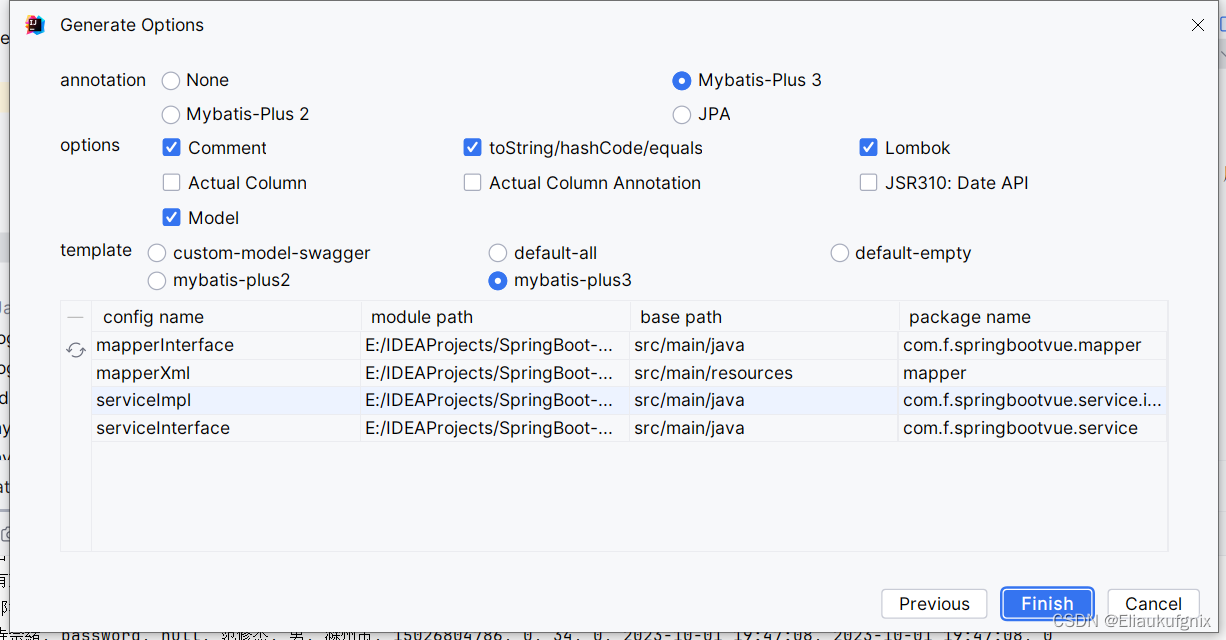Viewport: 1226px width, 640px height.
Task: Choose the default-empty template
Action: click(840, 253)
